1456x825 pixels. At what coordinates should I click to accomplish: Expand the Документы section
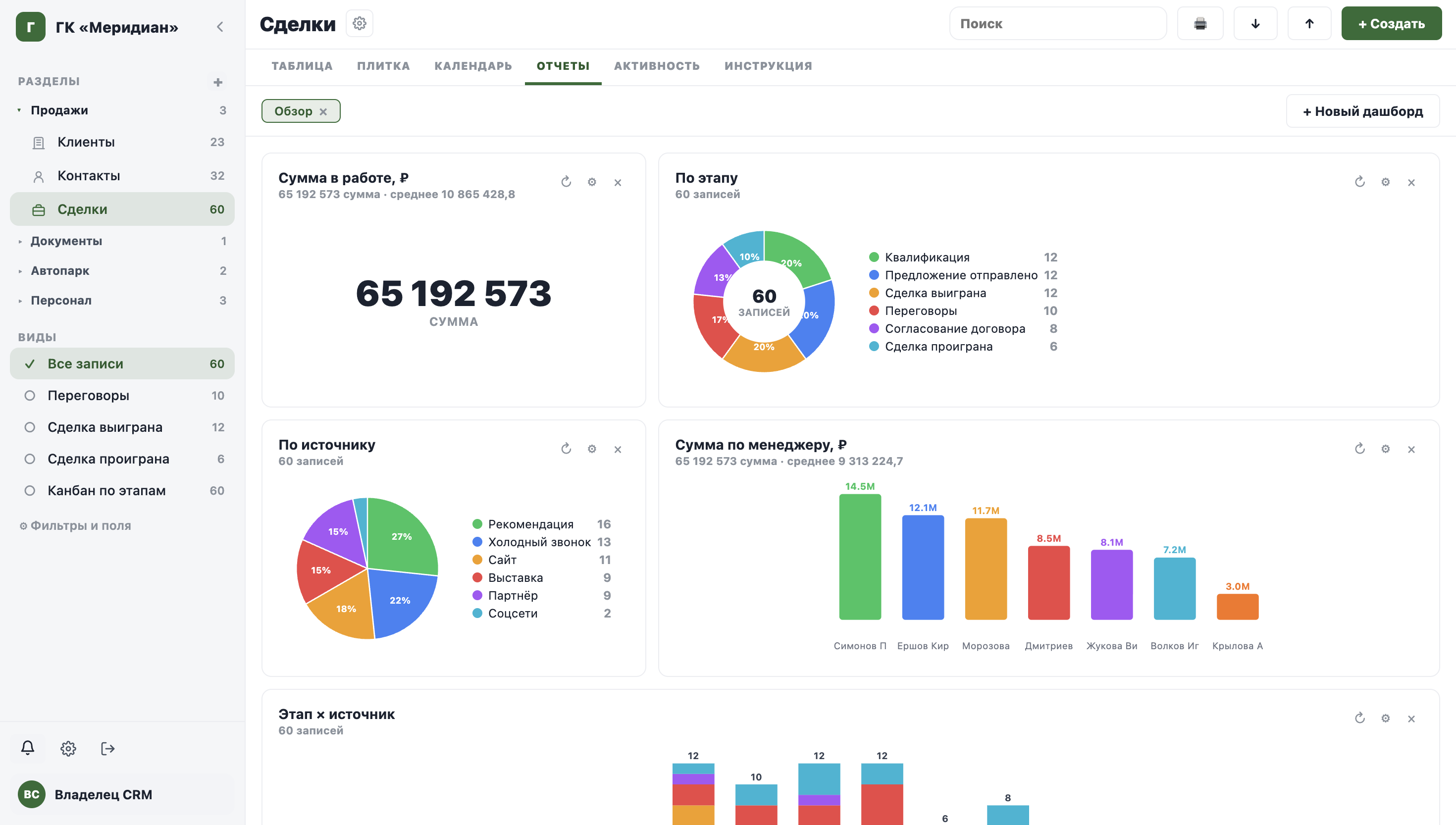[20, 241]
